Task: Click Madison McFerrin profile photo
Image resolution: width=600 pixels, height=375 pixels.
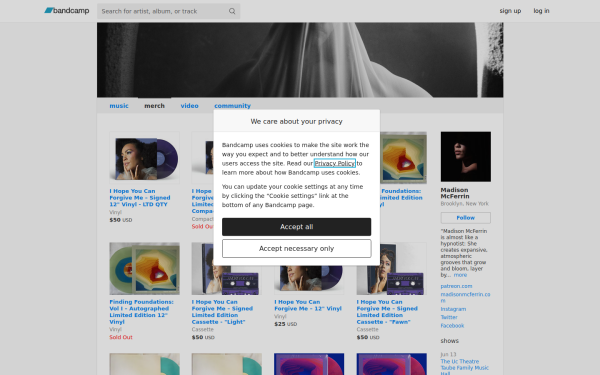Action: coord(465,157)
